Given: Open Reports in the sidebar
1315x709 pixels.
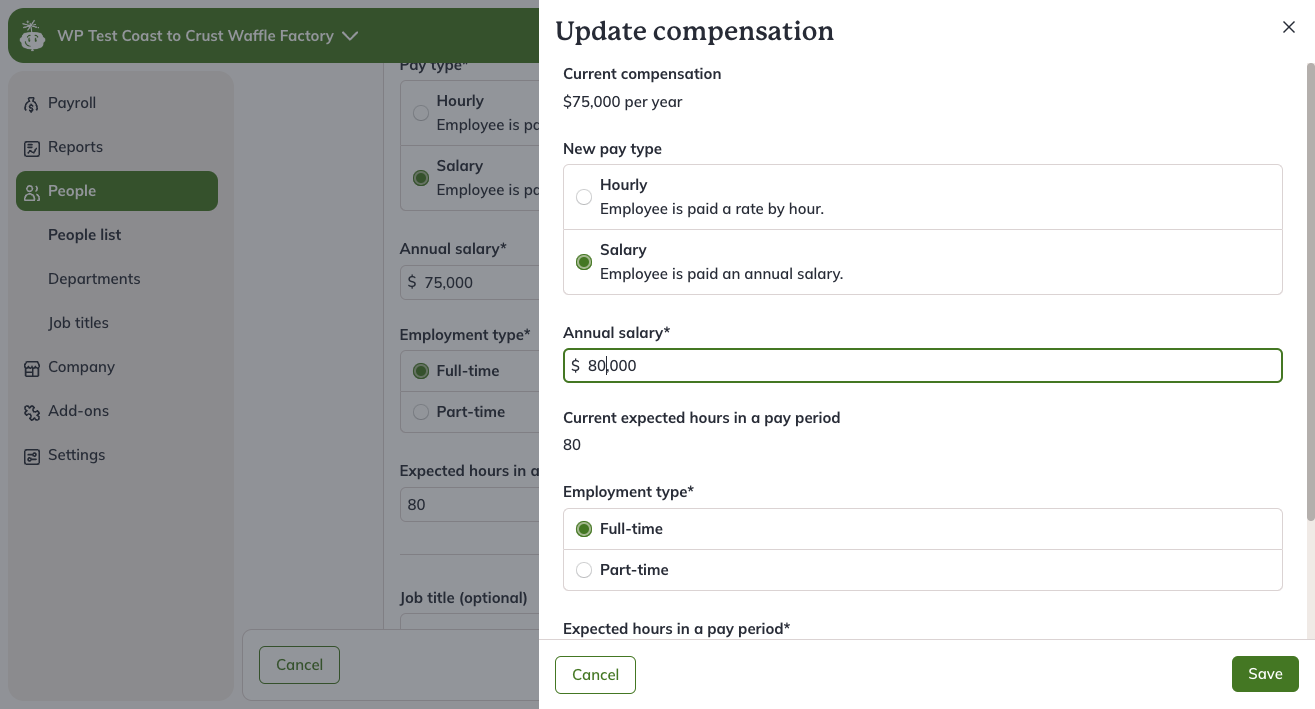Looking at the screenshot, I should click(x=117, y=147).
